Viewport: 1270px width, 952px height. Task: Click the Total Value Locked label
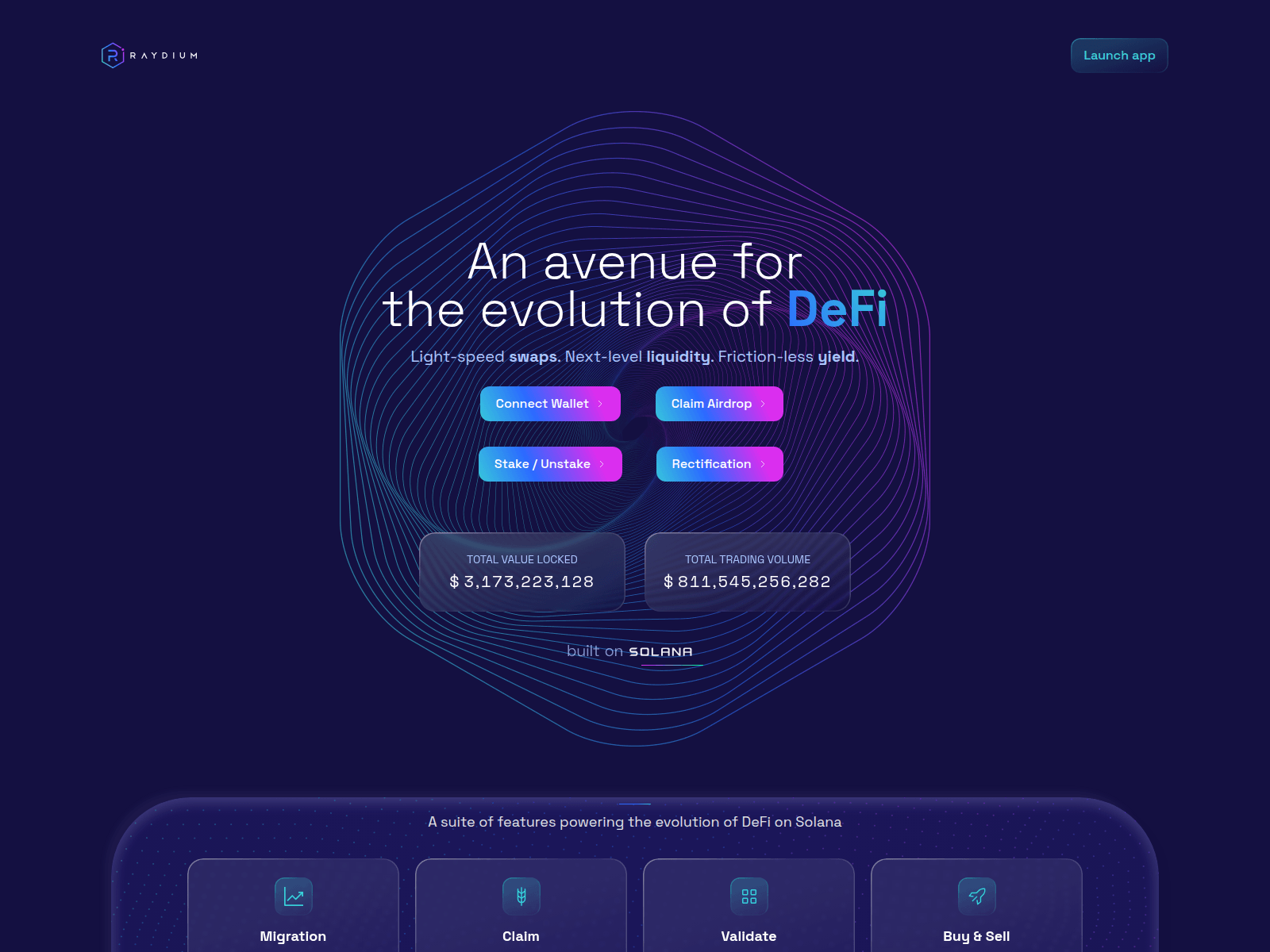click(522, 559)
